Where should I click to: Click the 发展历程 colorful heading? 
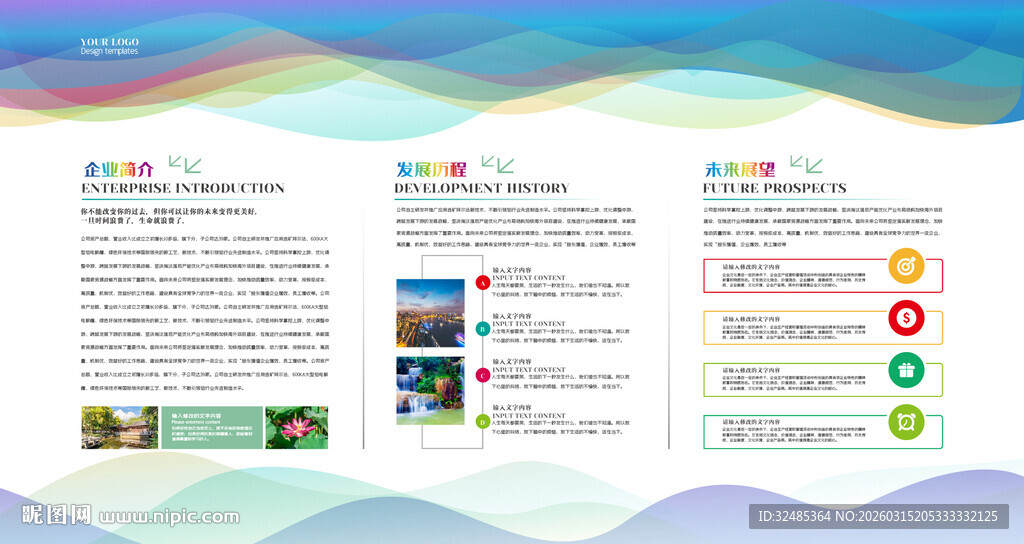pos(431,170)
